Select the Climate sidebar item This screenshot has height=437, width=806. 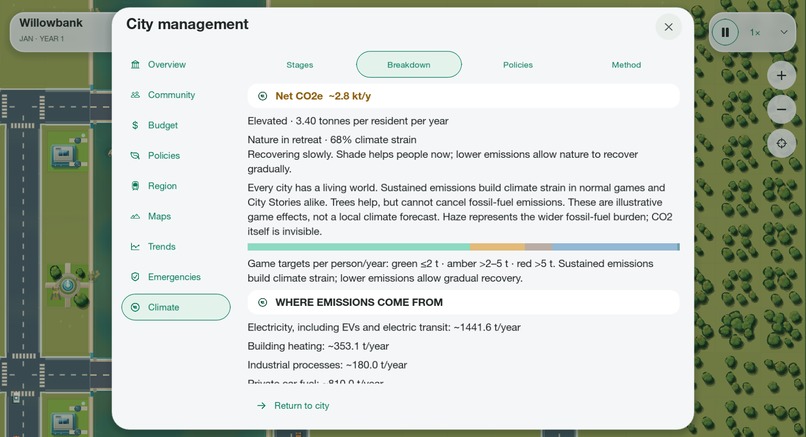[176, 307]
